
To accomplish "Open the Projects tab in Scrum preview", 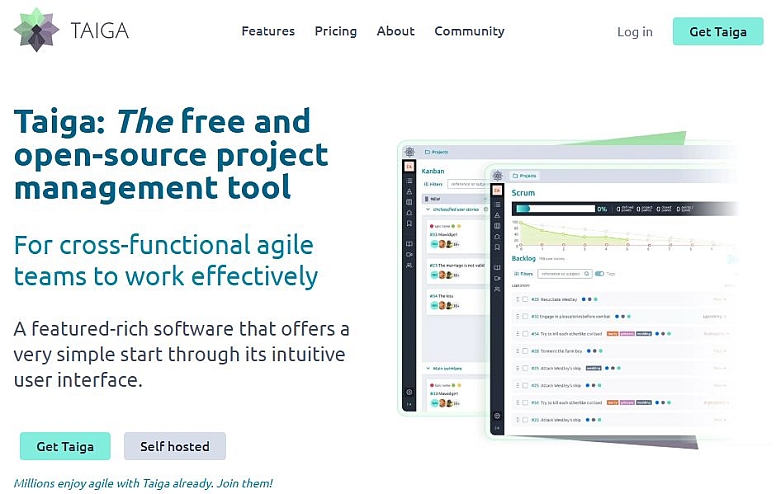I will click(x=524, y=176).
